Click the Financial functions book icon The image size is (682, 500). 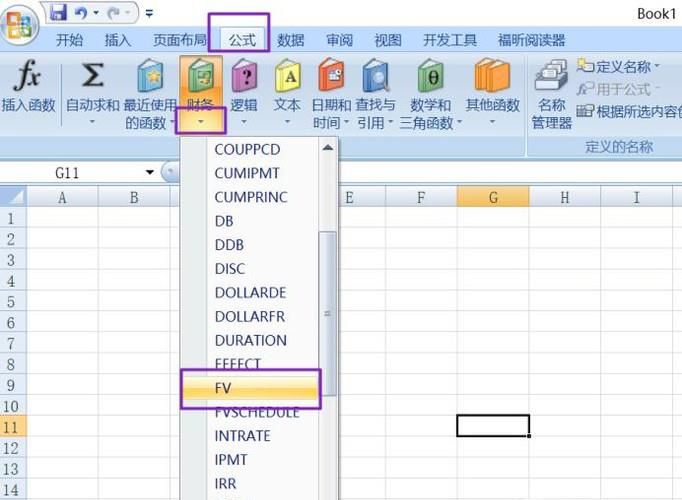pyautogui.click(x=201, y=77)
